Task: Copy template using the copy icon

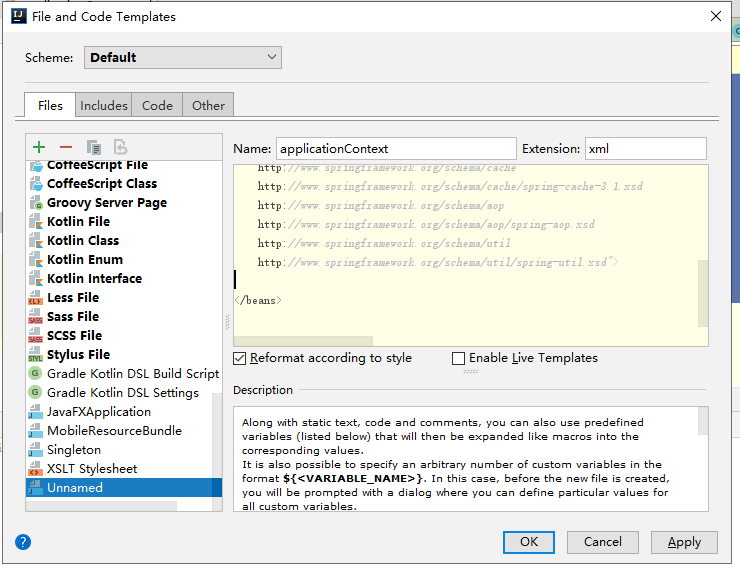Action: click(93, 147)
